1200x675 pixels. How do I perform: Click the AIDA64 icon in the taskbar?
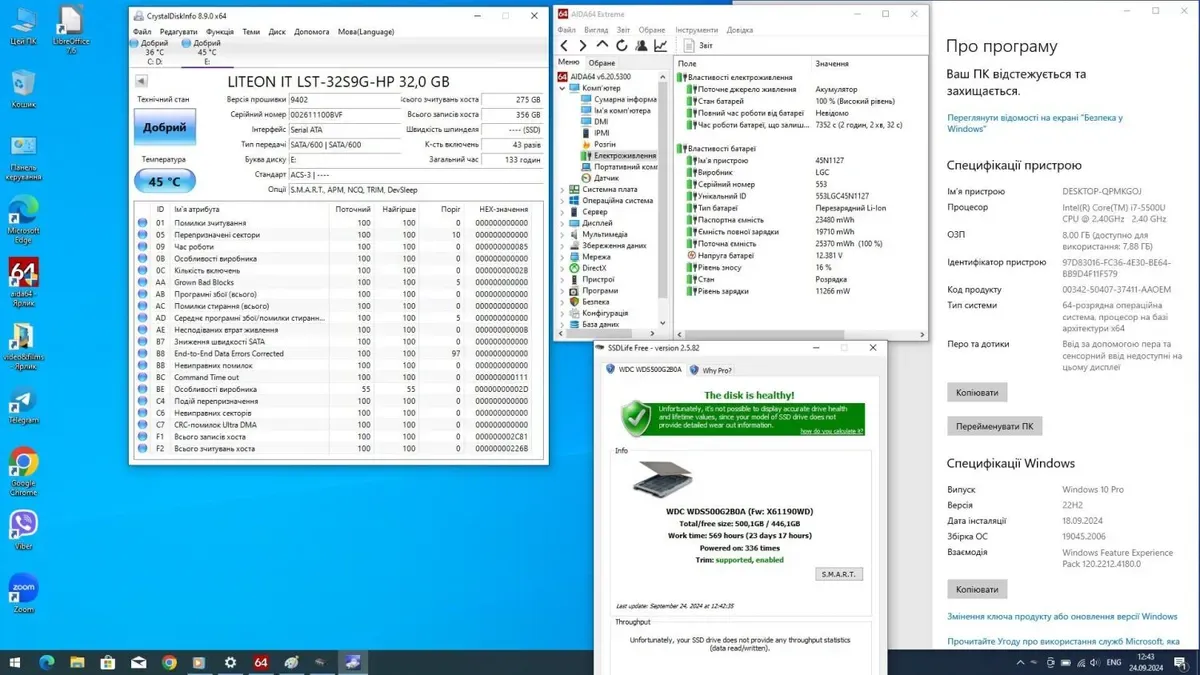pos(261,662)
